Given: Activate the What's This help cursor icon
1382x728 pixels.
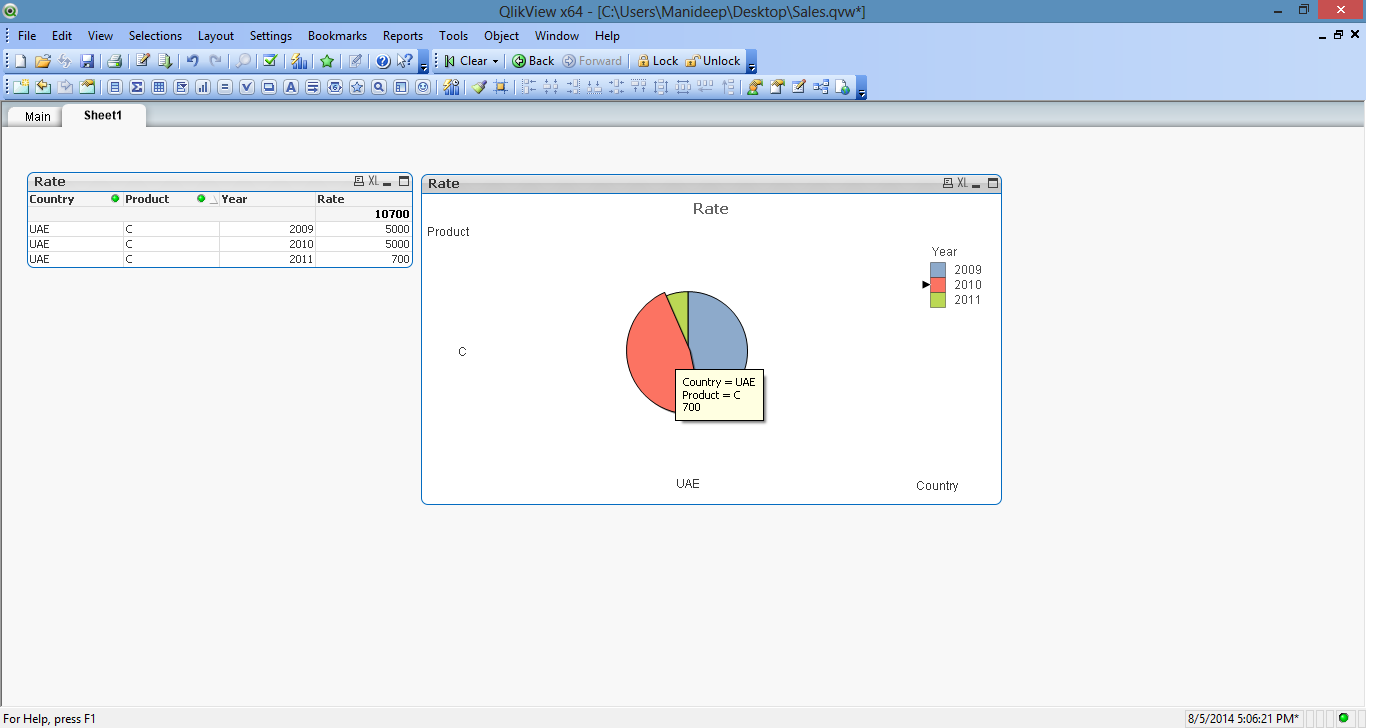Looking at the screenshot, I should [x=405, y=61].
